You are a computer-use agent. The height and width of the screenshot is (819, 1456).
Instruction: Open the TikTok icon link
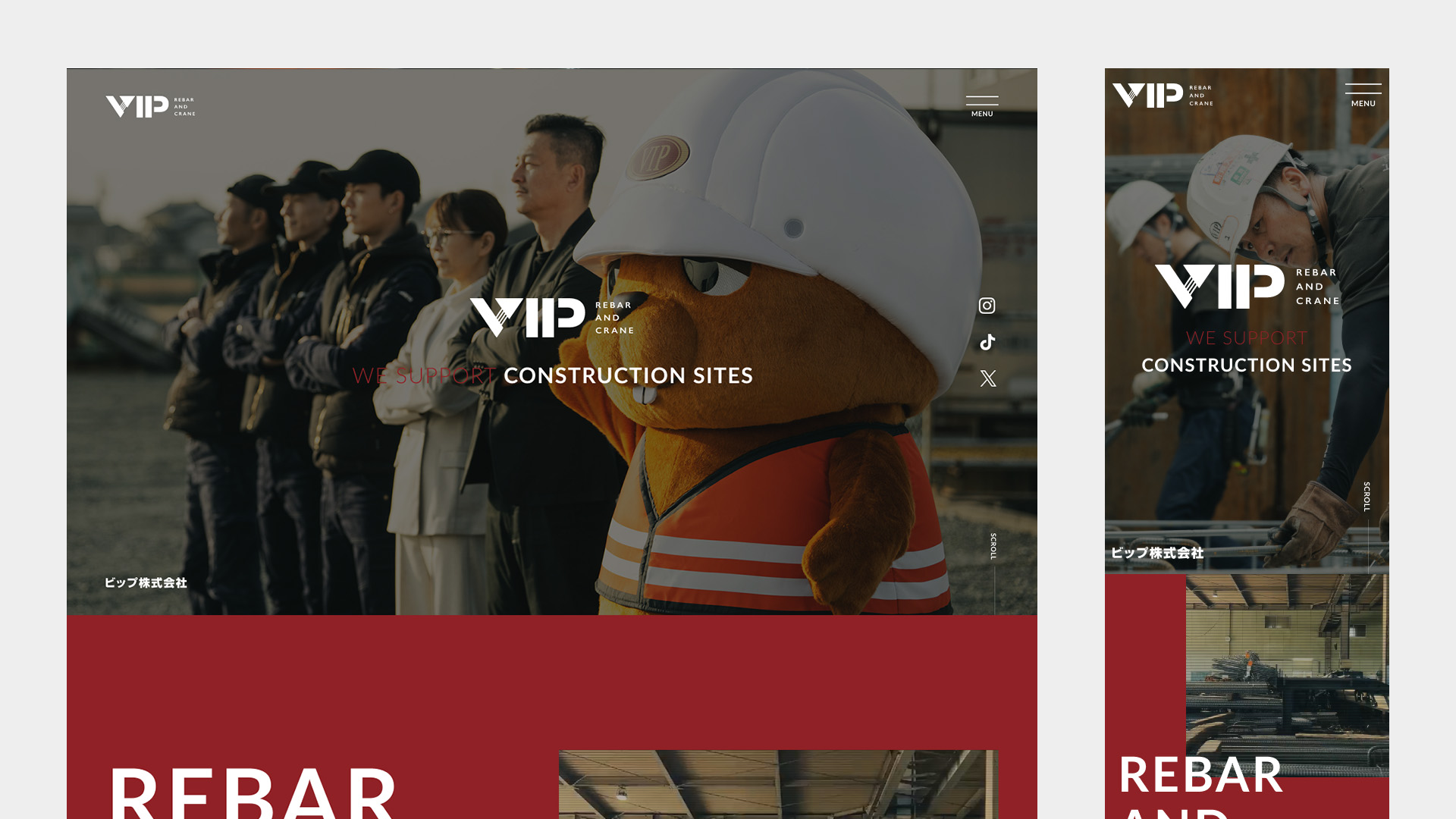(987, 342)
